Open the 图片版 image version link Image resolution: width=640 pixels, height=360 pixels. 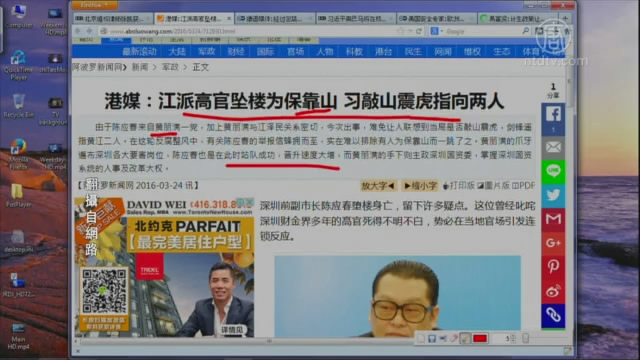point(493,186)
